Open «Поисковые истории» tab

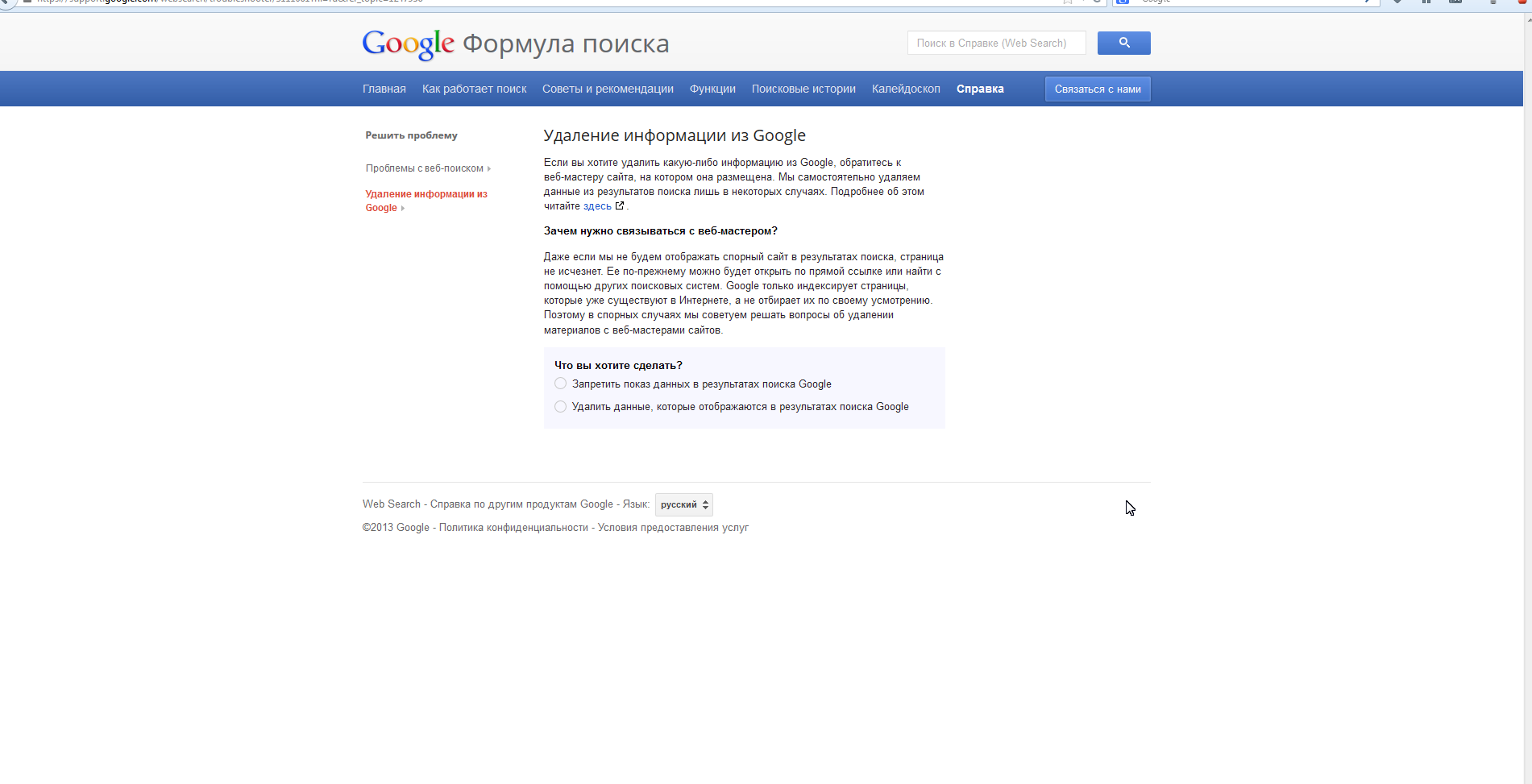[803, 89]
